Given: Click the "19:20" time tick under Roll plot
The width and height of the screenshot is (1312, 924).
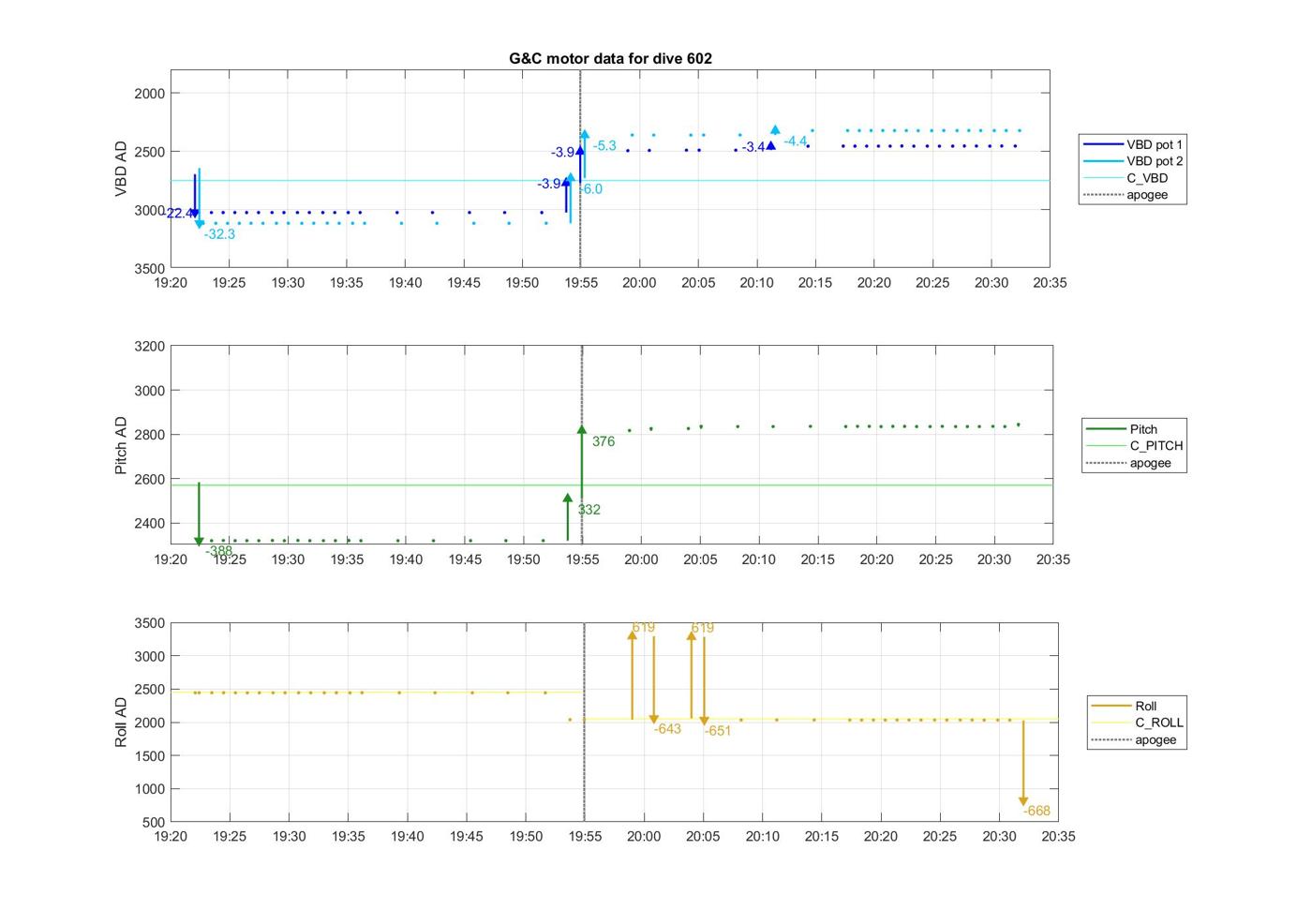Looking at the screenshot, I should click(171, 837).
